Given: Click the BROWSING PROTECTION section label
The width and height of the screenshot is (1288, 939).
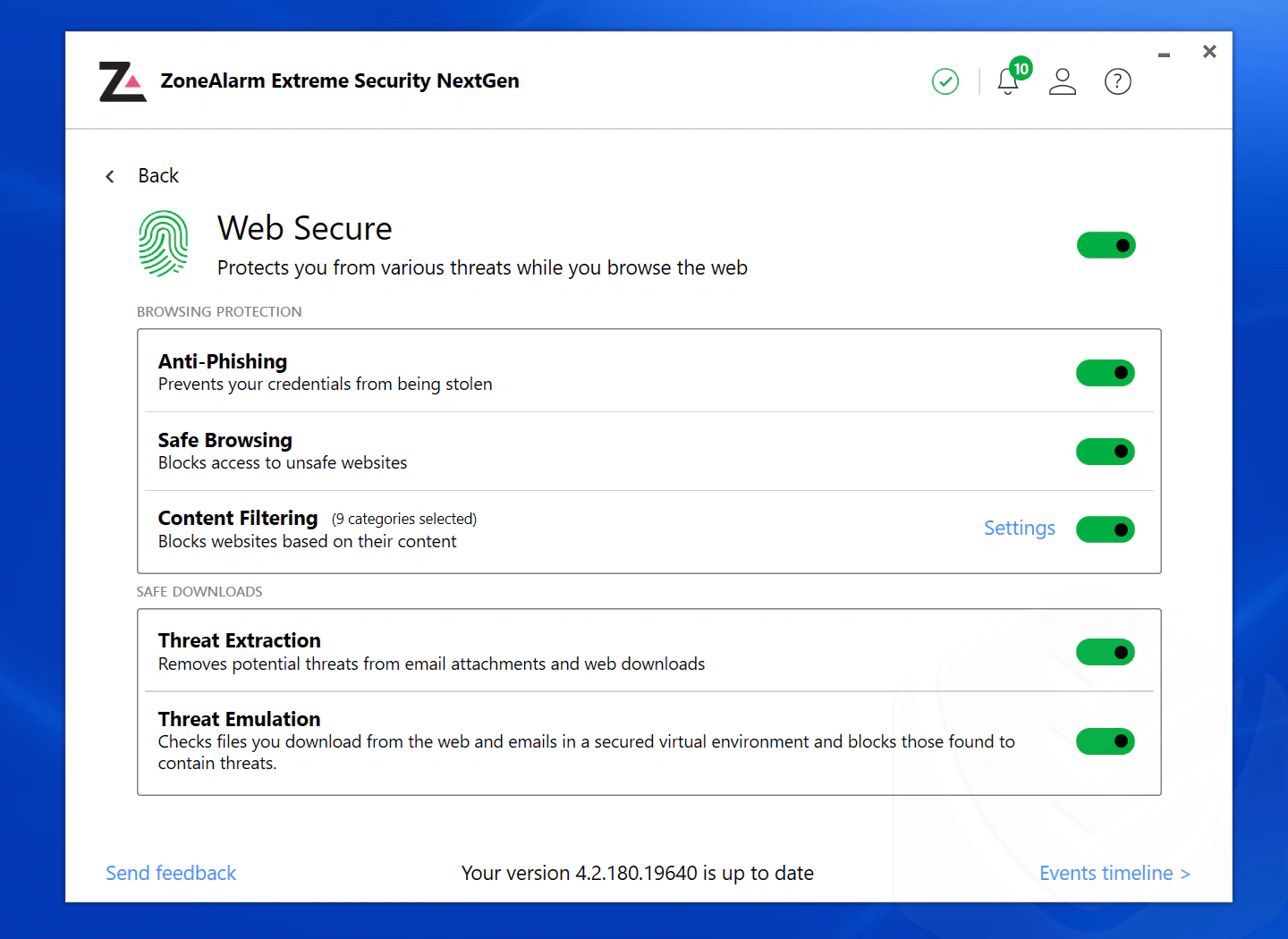Looking at the screenshot, I should point(219,311).
